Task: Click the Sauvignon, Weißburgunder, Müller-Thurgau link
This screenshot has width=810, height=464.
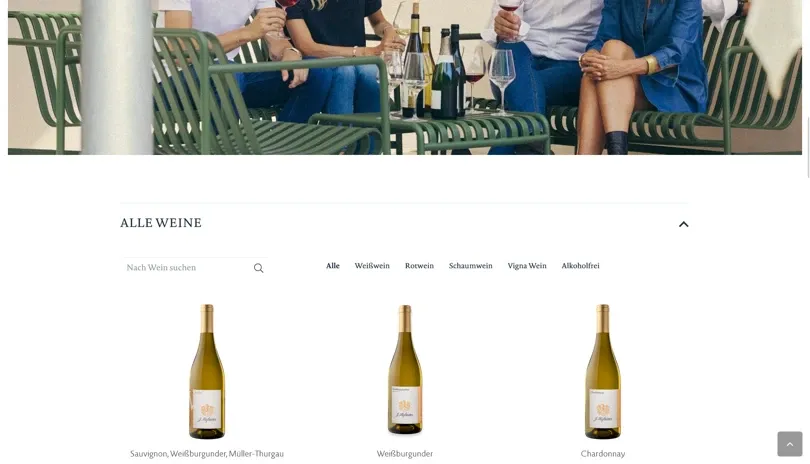Action: click(x=207, y=454)
